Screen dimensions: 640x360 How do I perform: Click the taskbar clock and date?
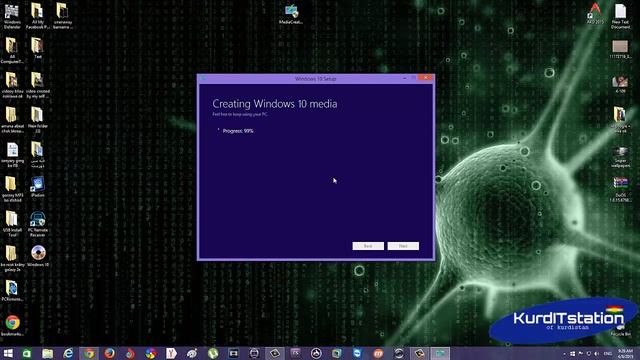pos(625,353)
